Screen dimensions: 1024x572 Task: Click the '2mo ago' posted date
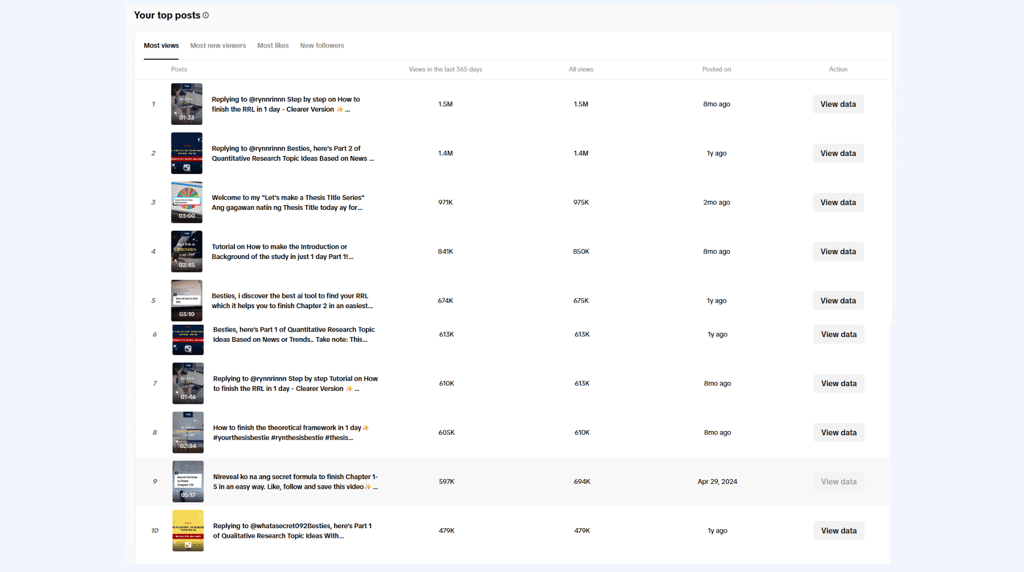point(716,202)
